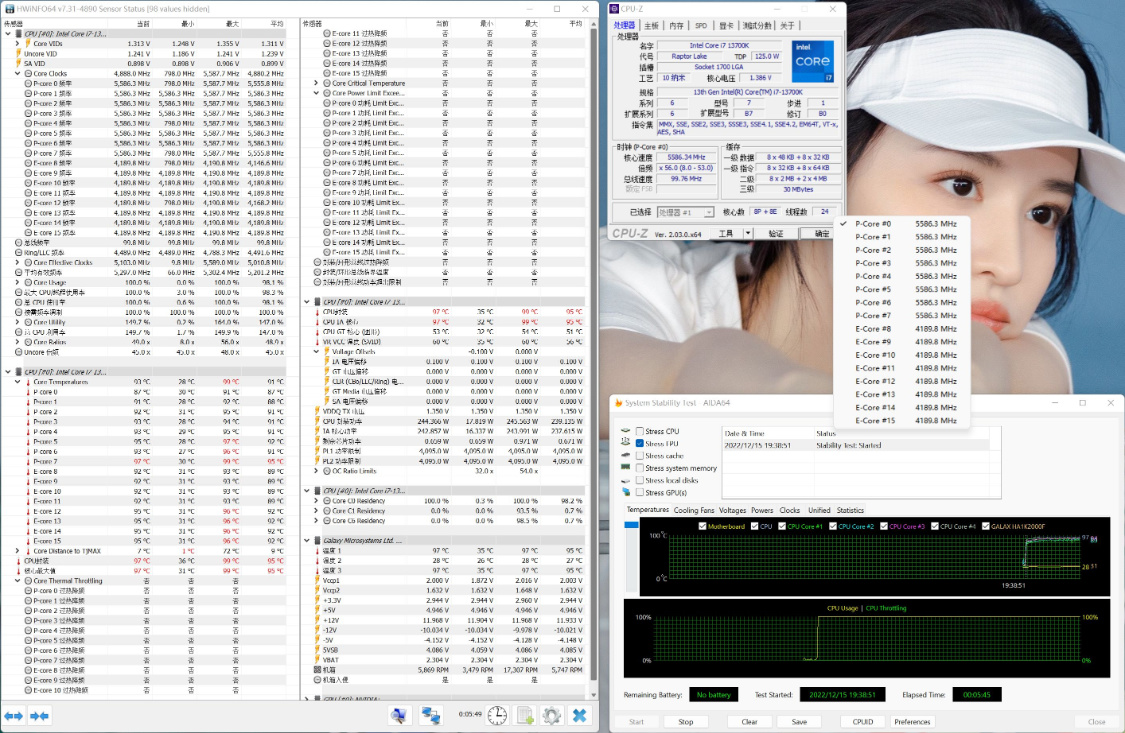This screenshot has width=1125, height=733.
Task: Open CPU-Z tools dropdown arrow
Action: [x=746, y=233]
